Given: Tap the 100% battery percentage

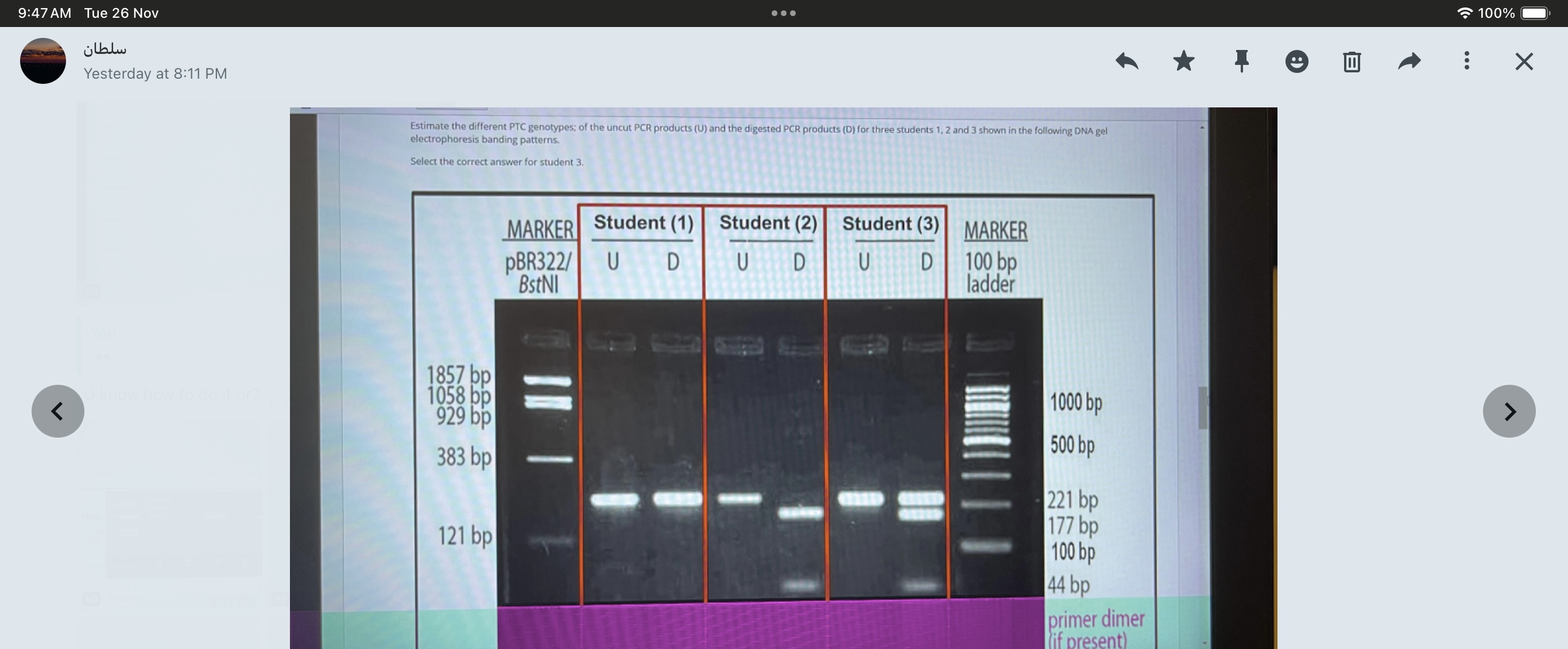Looking at the screenshot, I should pos(1496,13).
